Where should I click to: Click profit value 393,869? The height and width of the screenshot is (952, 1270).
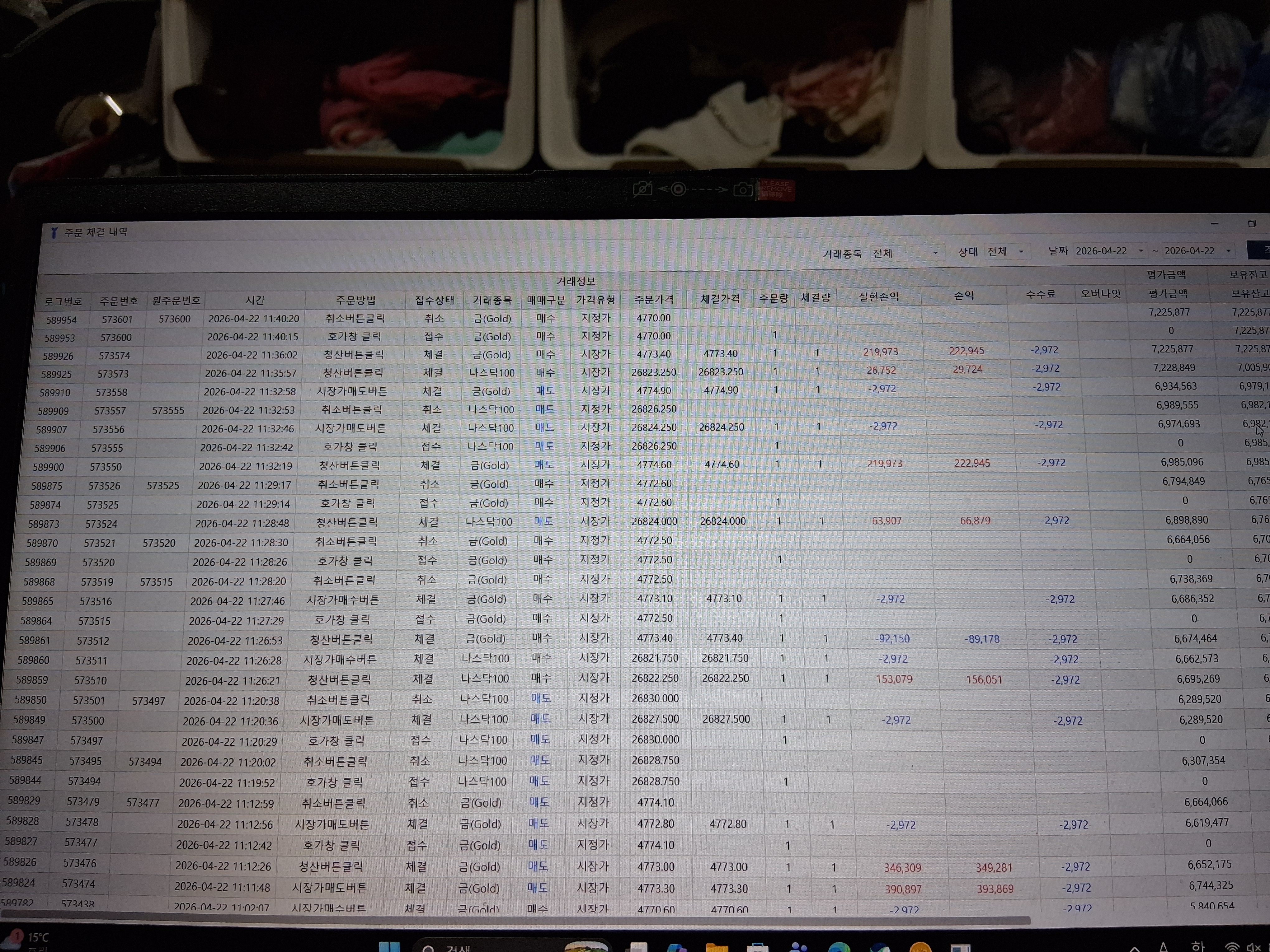pyautogui.click(x=995, y=889)
